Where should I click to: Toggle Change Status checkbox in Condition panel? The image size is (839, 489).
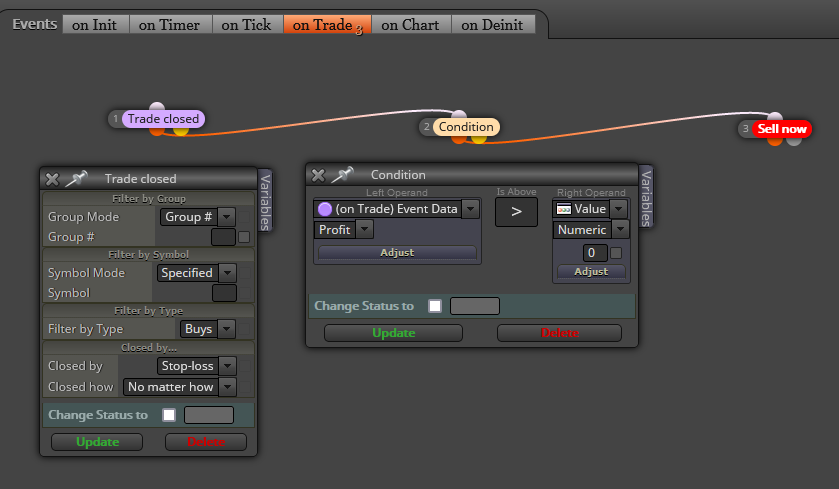435,306
